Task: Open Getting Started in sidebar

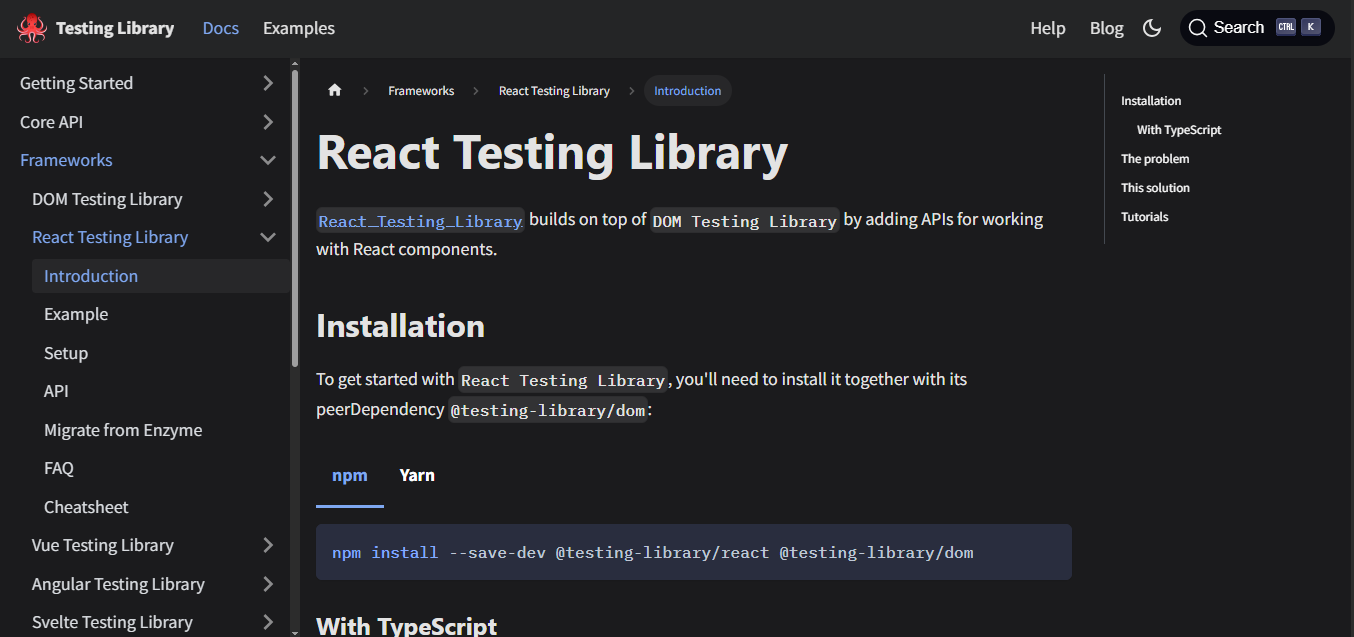Action: tap(76, 83)
